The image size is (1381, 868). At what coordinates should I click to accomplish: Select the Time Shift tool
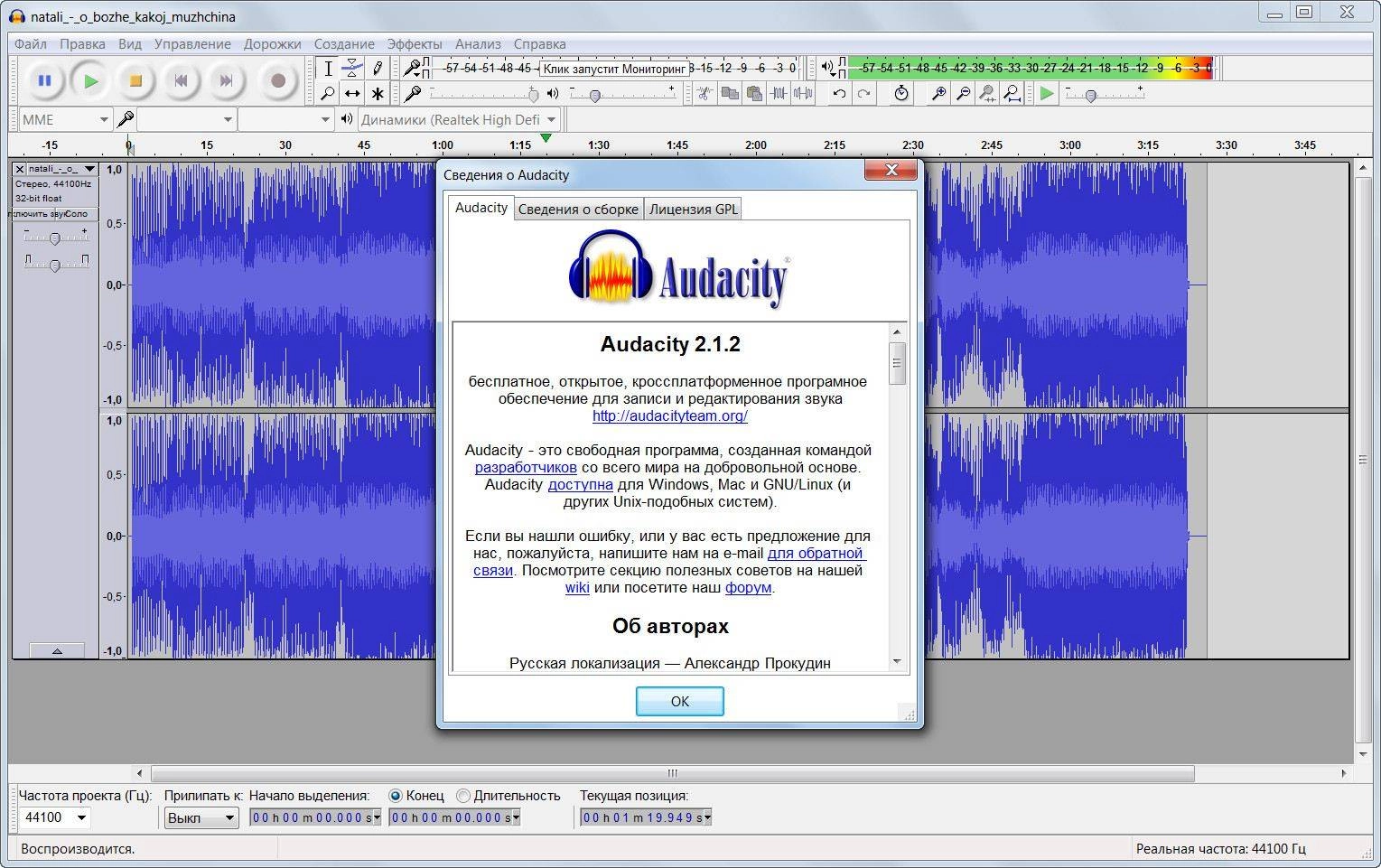(352, 93)
